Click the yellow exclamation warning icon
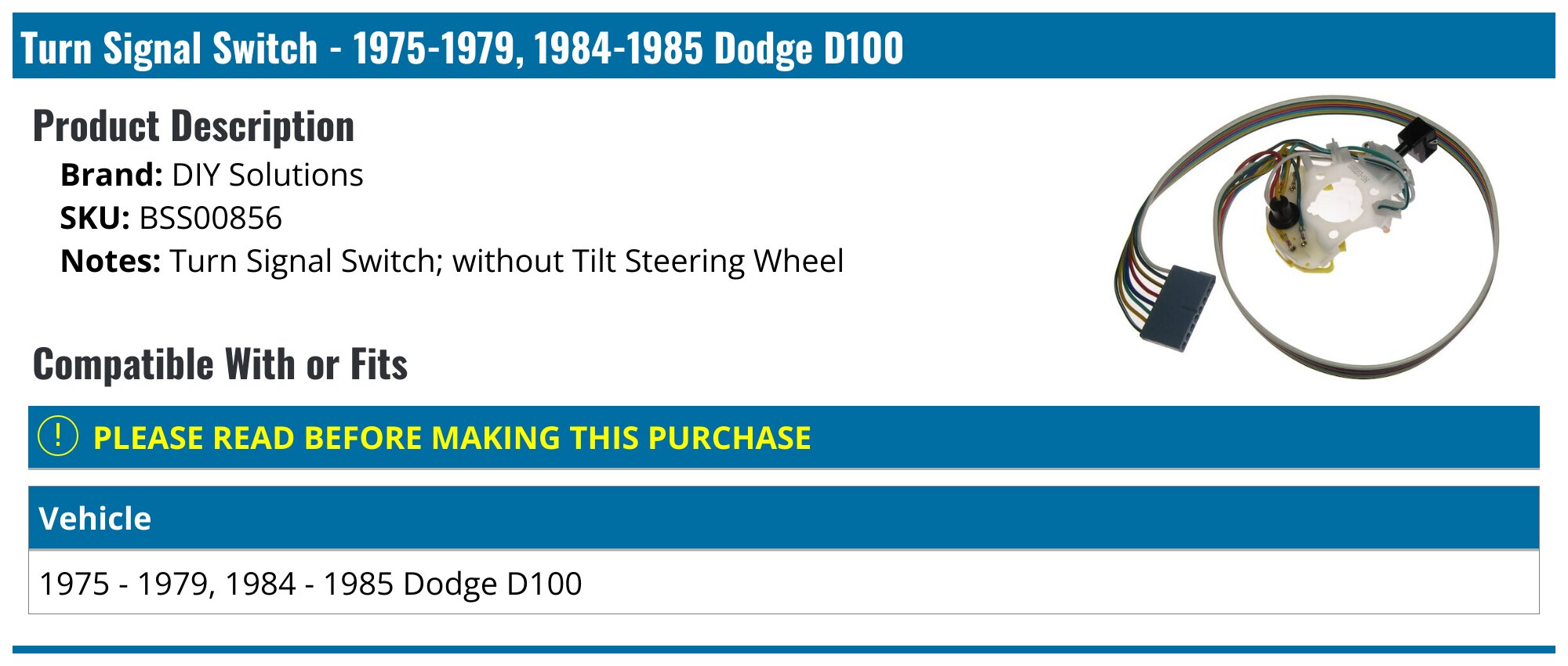1568x666 pixels. pos(58,436)
